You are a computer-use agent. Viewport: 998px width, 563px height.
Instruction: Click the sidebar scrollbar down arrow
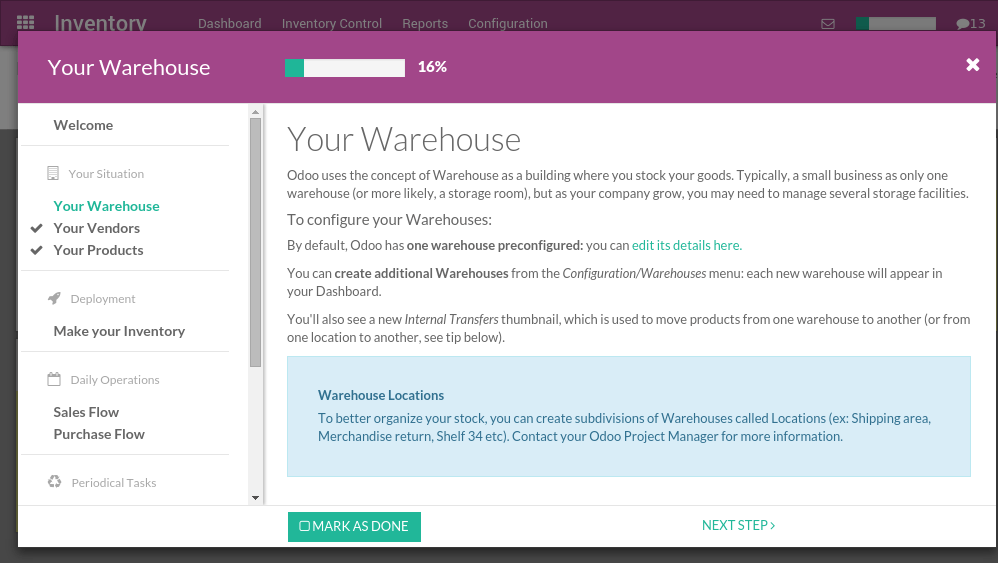pyautogui.click(x=255, y=498)
